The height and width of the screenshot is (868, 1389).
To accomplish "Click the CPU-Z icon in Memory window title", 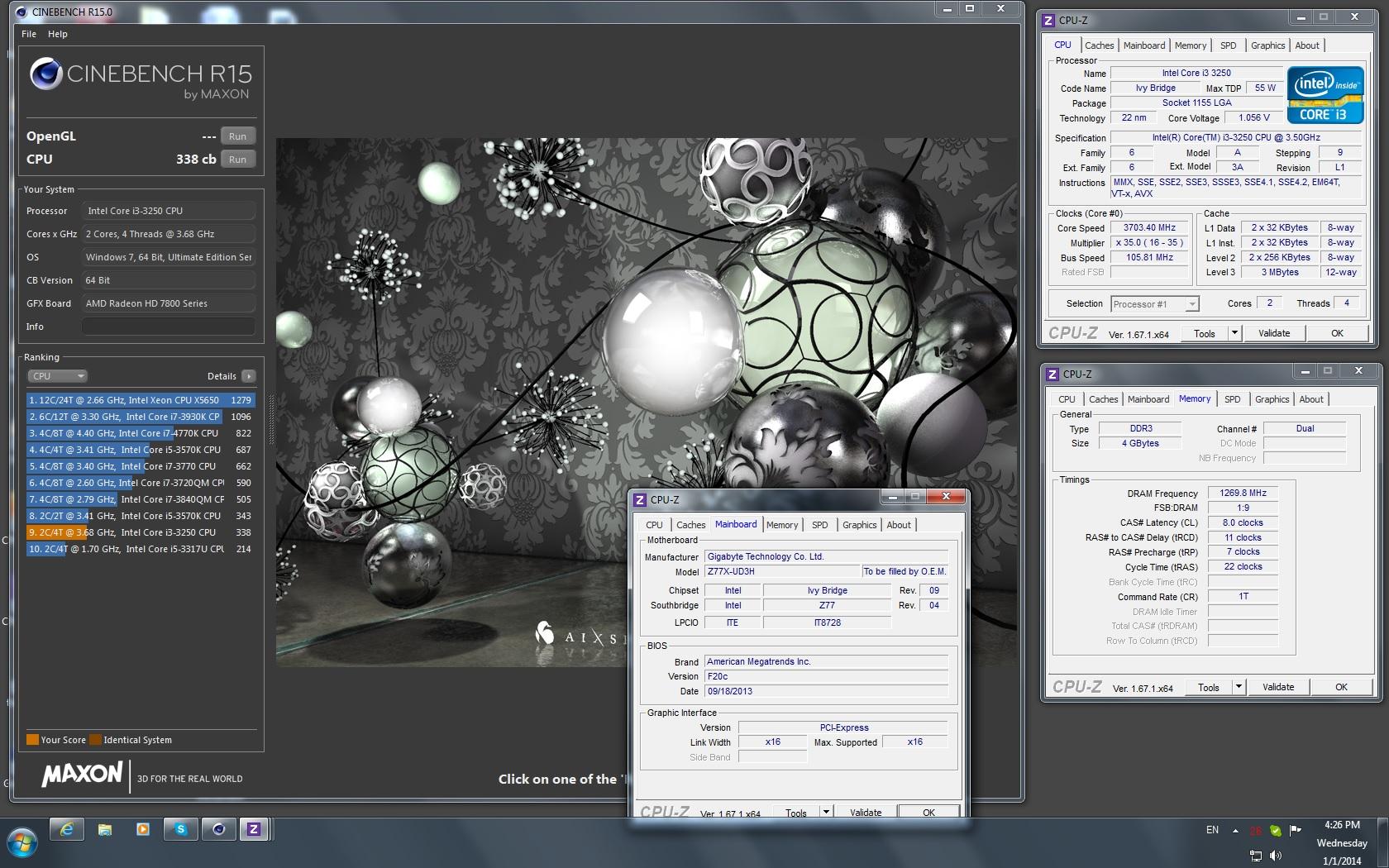I will tap(1052, 374).
